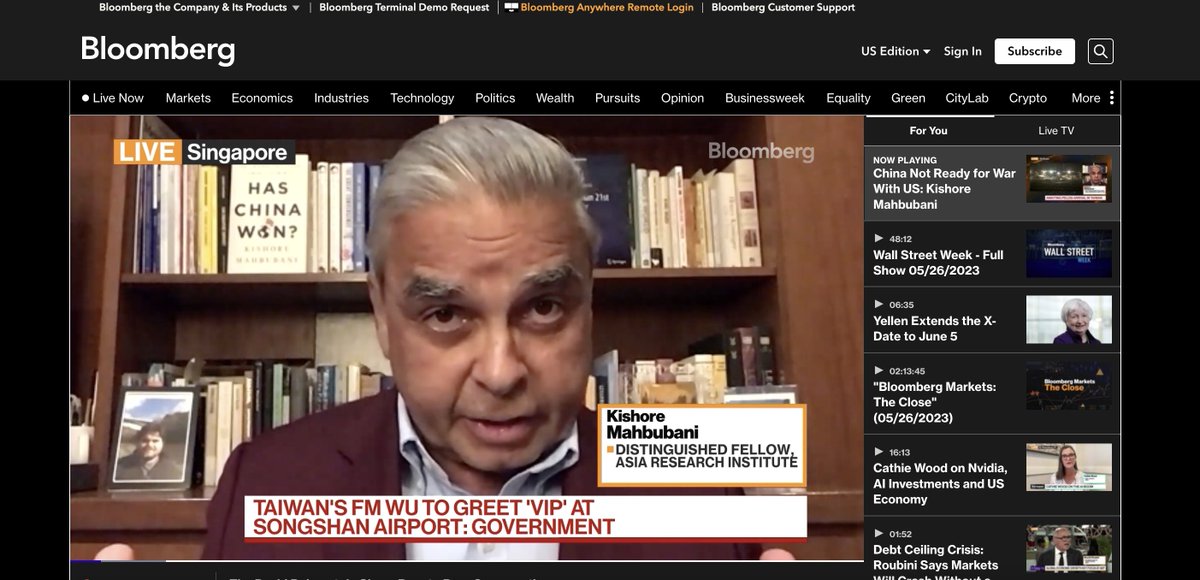Open the Pursuits section

pos(617,98)
